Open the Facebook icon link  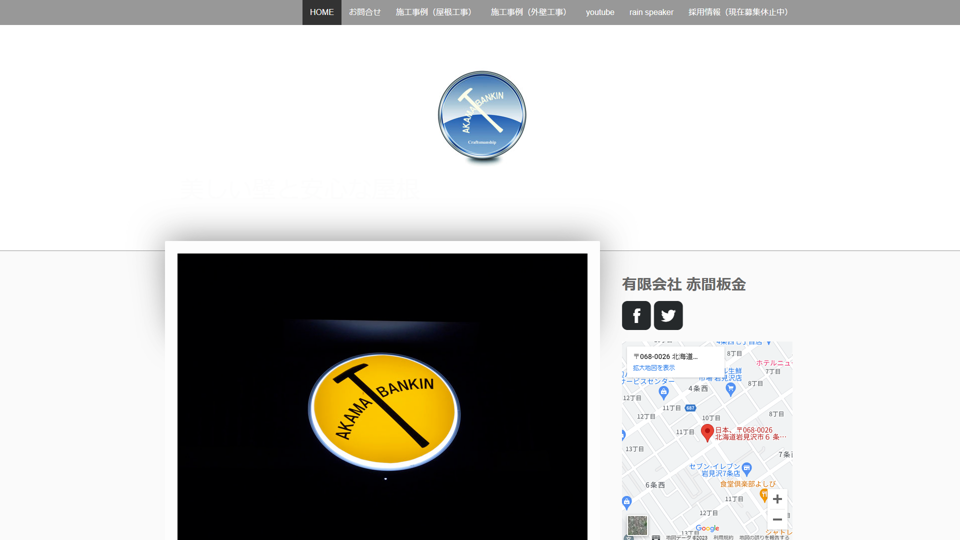[x=636, y=315]
